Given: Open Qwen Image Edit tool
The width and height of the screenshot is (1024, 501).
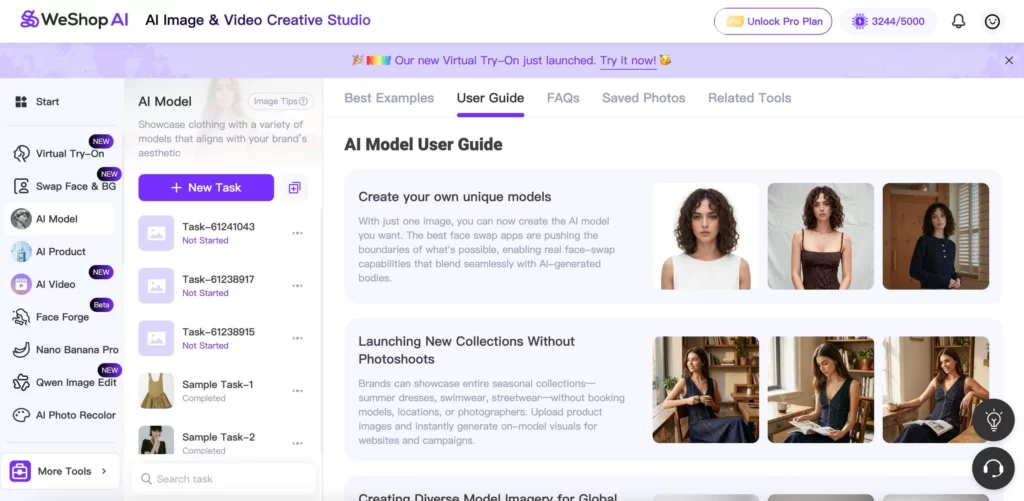Looking at the screenshot, I should [64, 382].
